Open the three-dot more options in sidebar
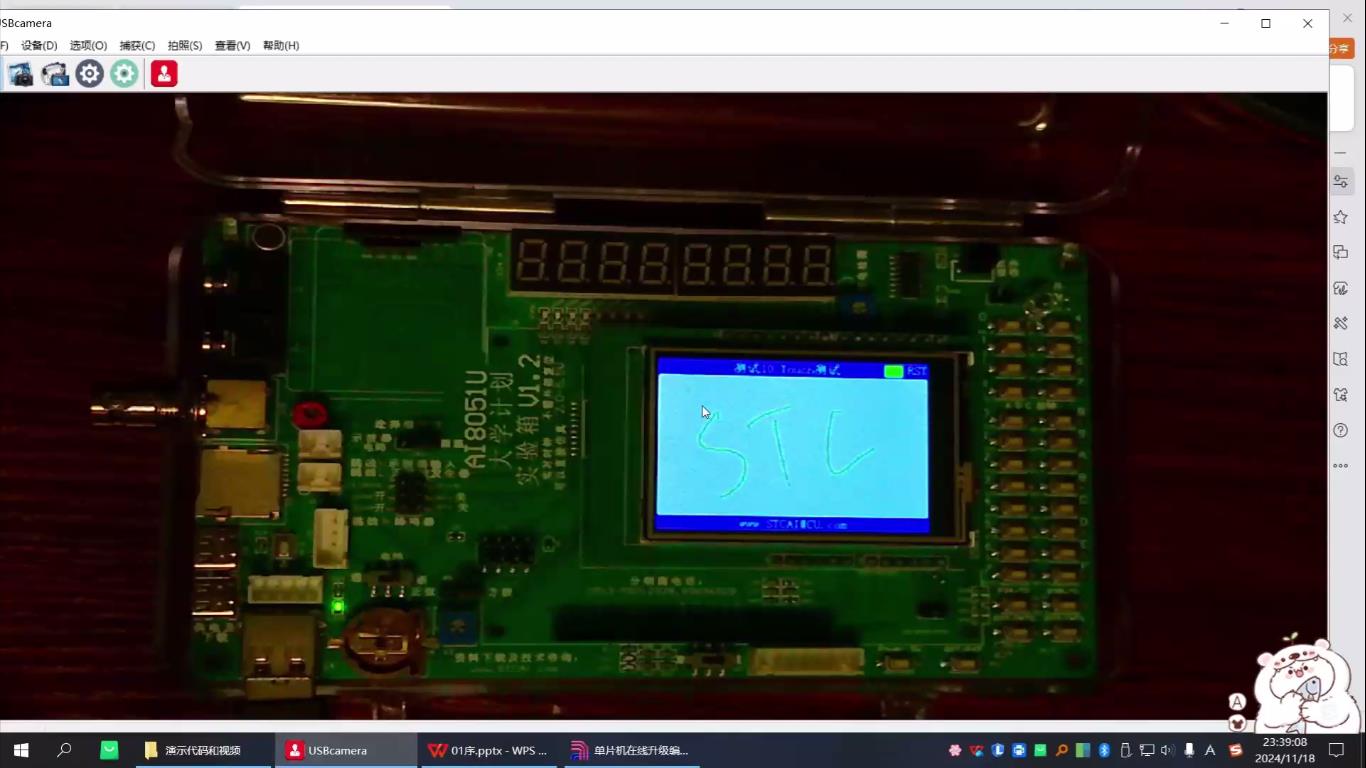The height and width of the screenshot is (768, 1366). (x=1341, y=466)
